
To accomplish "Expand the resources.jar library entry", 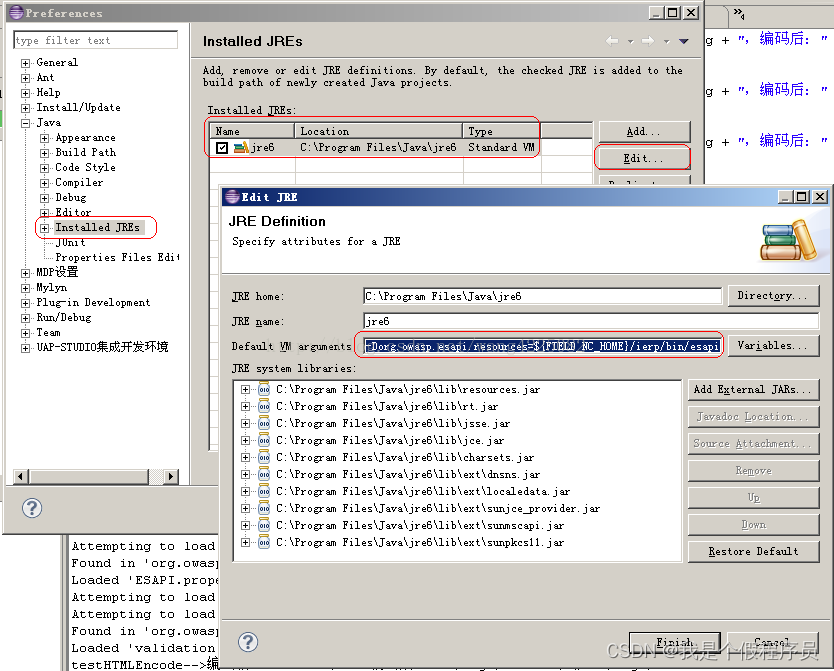I will [x=245, y=389].
